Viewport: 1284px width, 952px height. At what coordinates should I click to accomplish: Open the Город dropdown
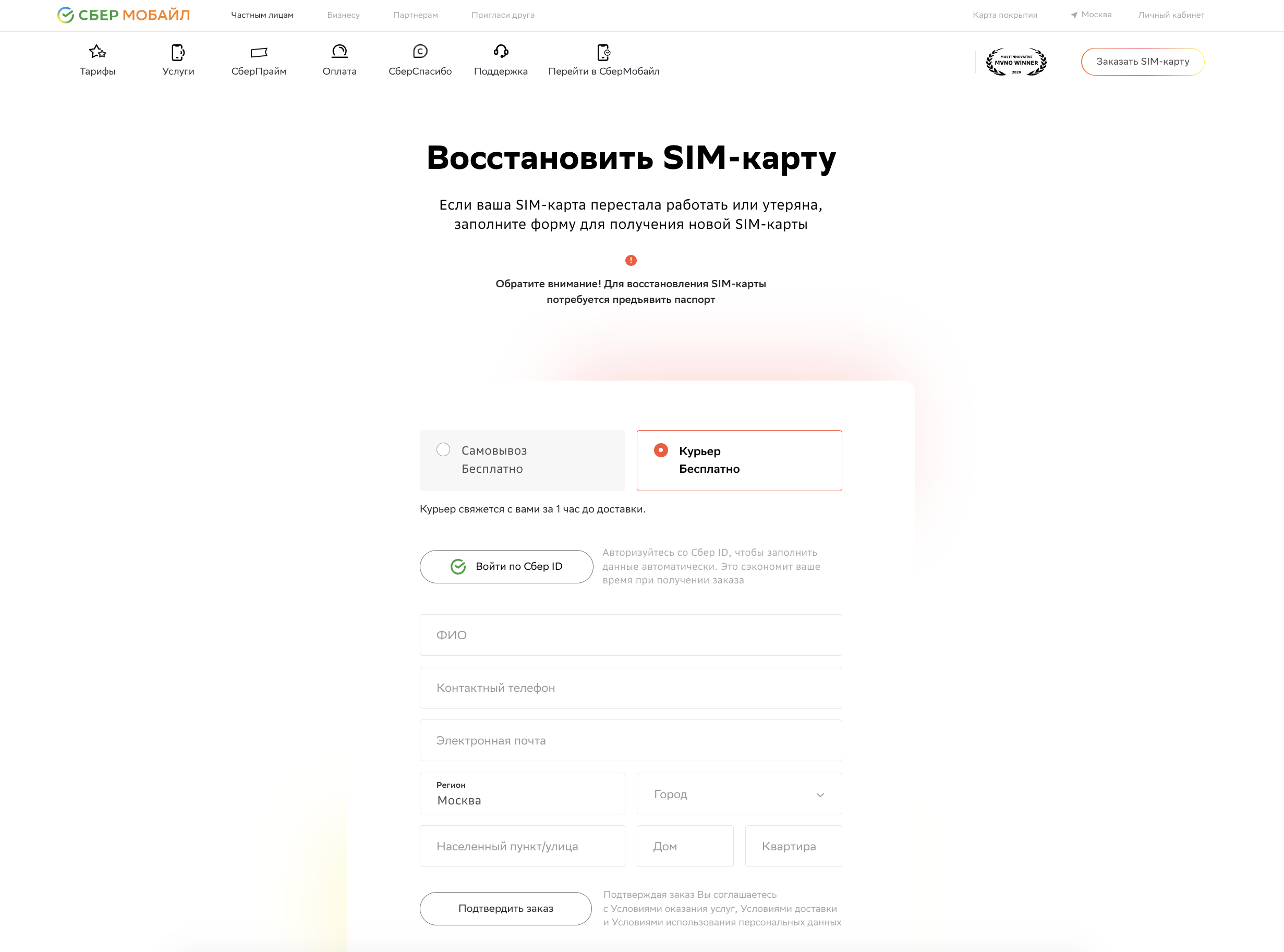740,794
